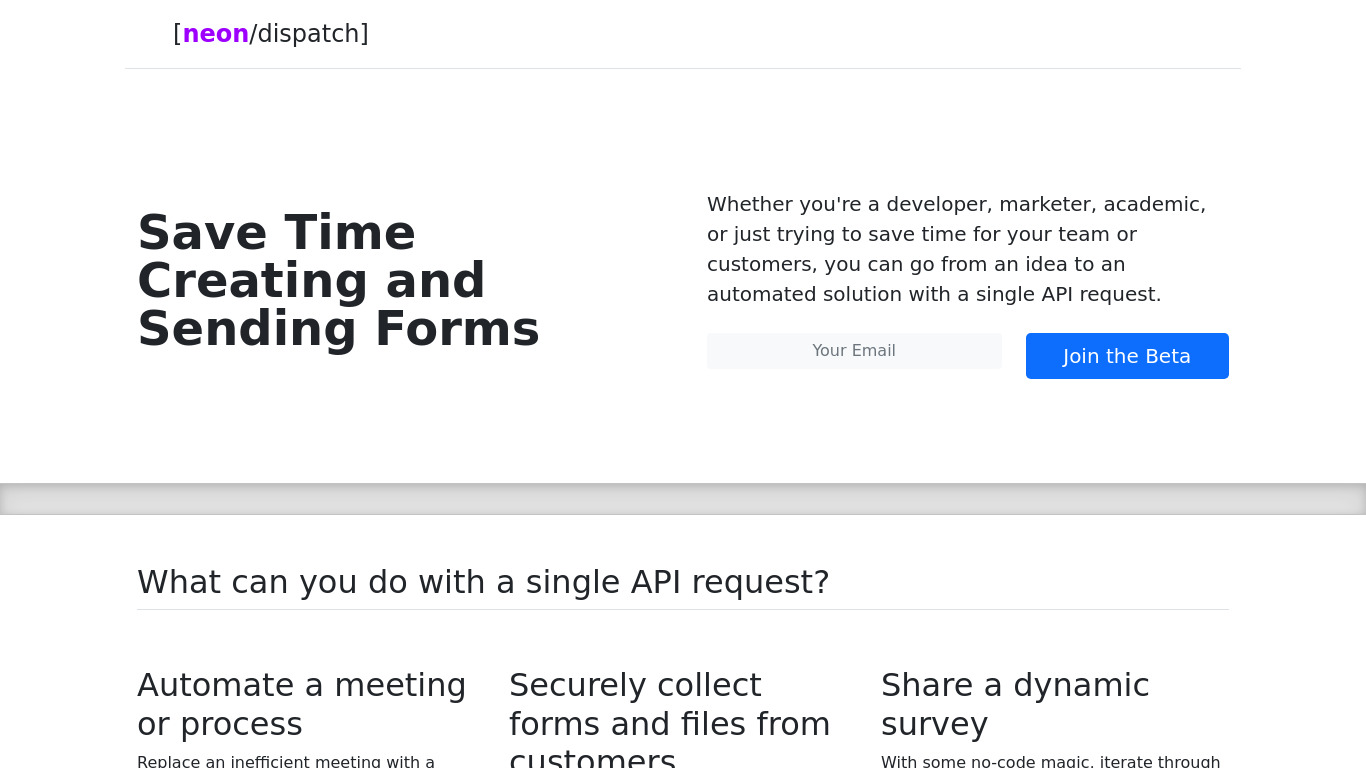This screenshot has width=1366, height=768.
Task: Click the "Replace an inefficient meeting" description text
Action: pyautogui.click(x=286, y=762)
